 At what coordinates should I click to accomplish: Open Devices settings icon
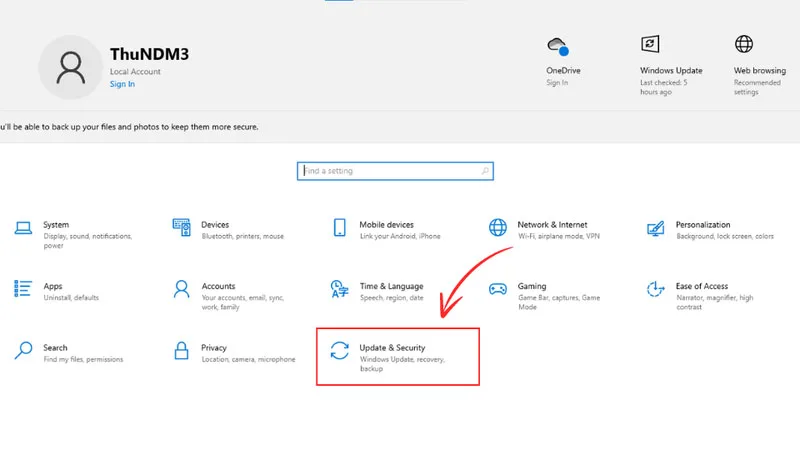(x=182, y=228)
